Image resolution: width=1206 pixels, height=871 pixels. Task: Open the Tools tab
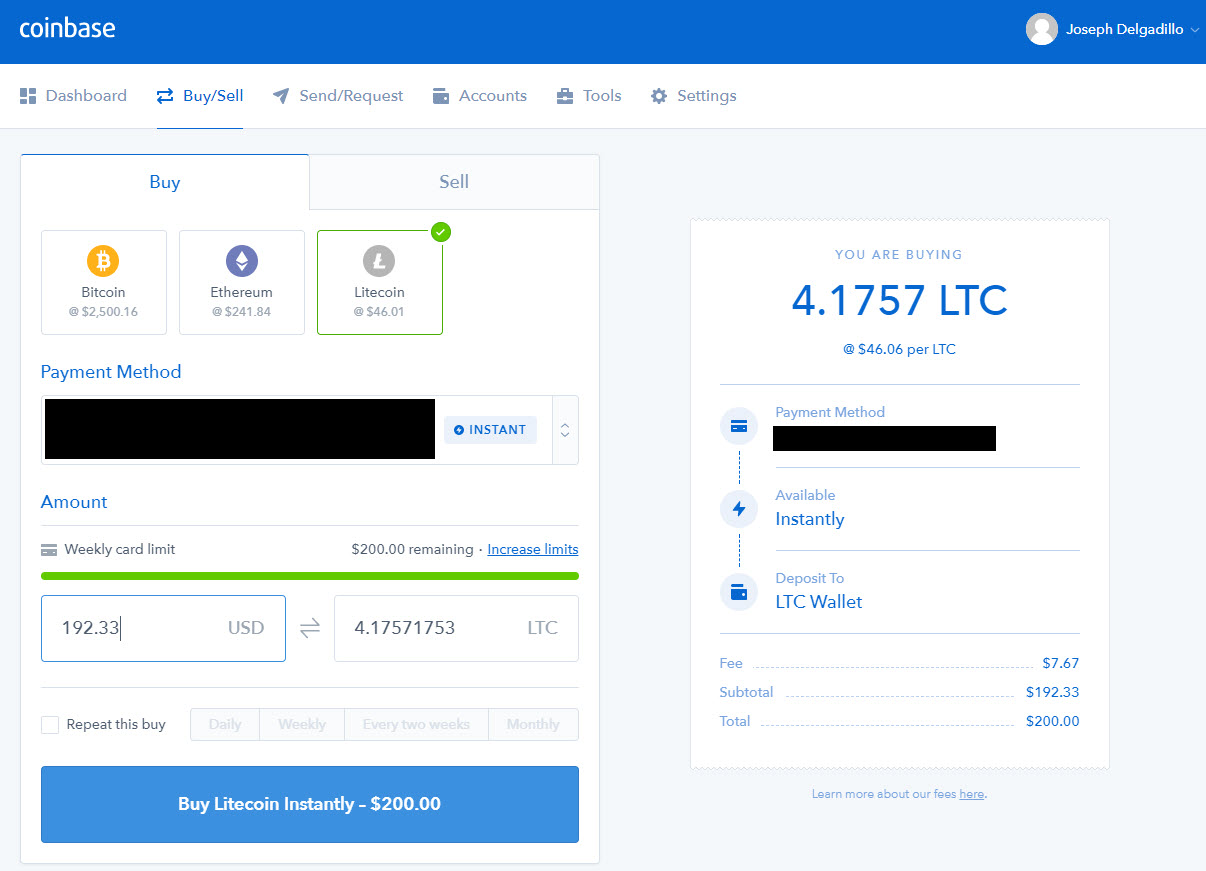coord(589,96)
